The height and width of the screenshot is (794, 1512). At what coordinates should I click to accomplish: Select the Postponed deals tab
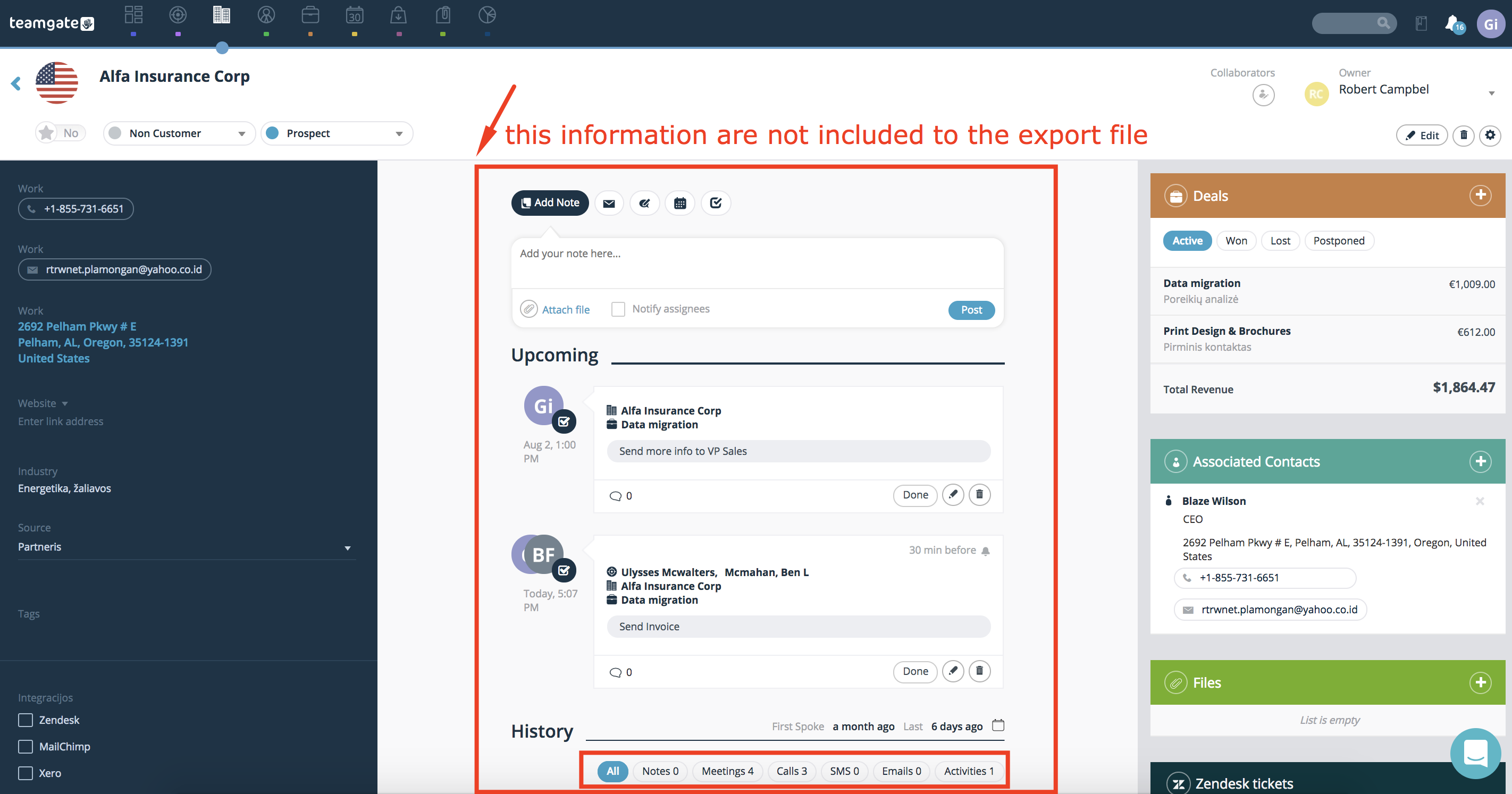point(1338,241)
